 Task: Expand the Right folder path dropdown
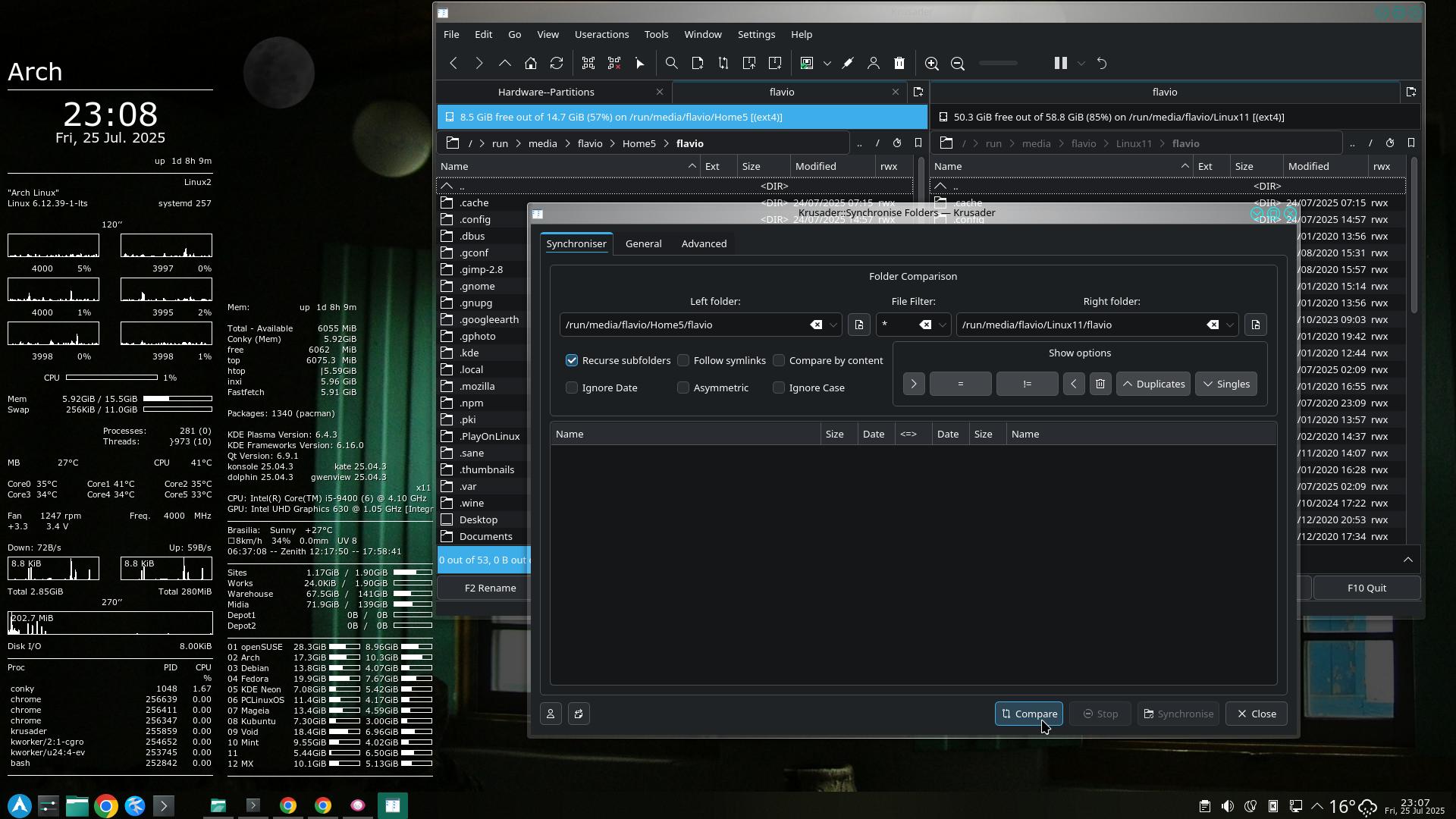point(1230,325)
